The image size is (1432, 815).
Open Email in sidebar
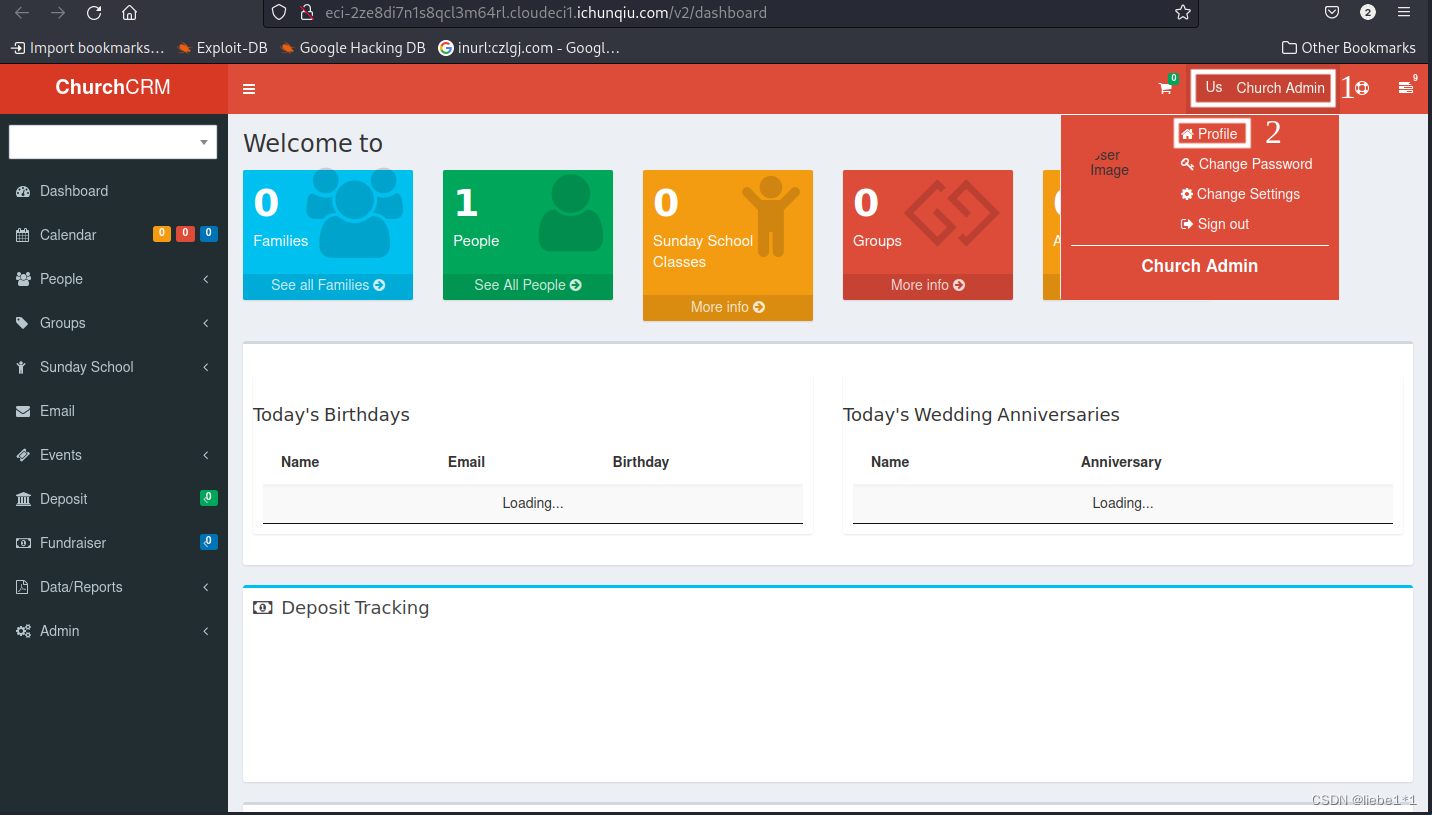point(114,411)
